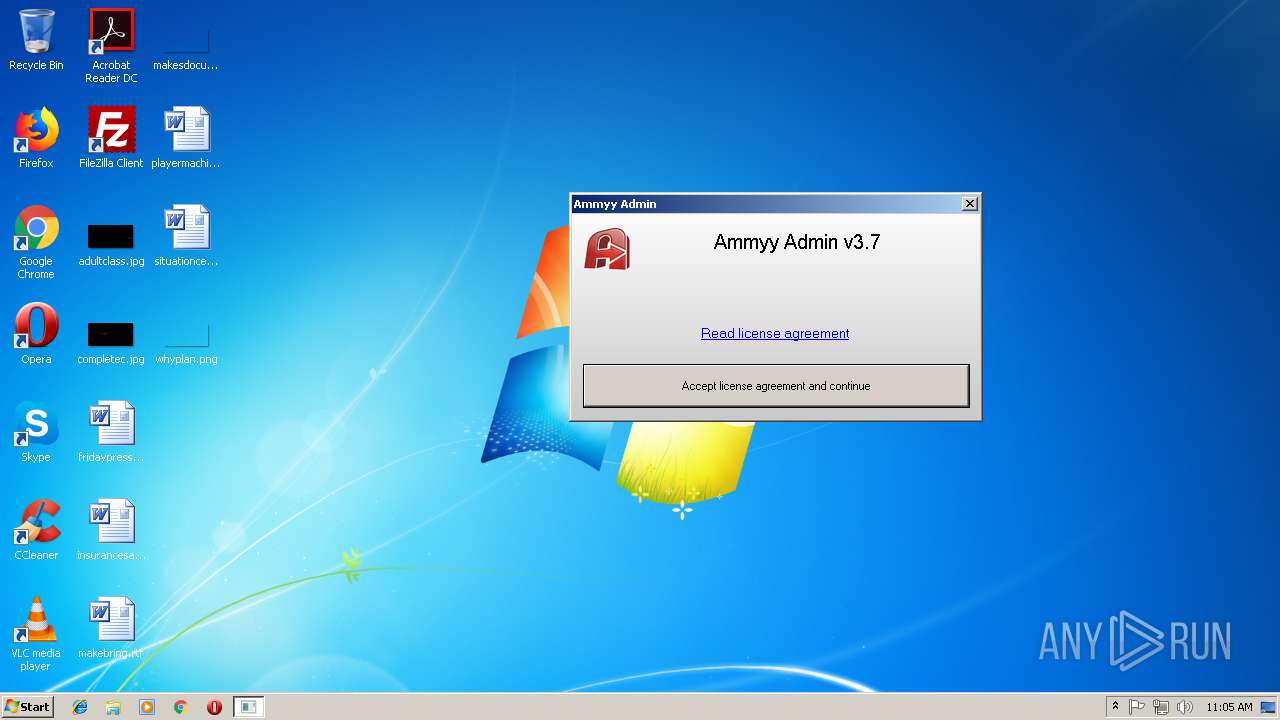Open the Start menu
1280x720 pixels.
coord(28,707)
